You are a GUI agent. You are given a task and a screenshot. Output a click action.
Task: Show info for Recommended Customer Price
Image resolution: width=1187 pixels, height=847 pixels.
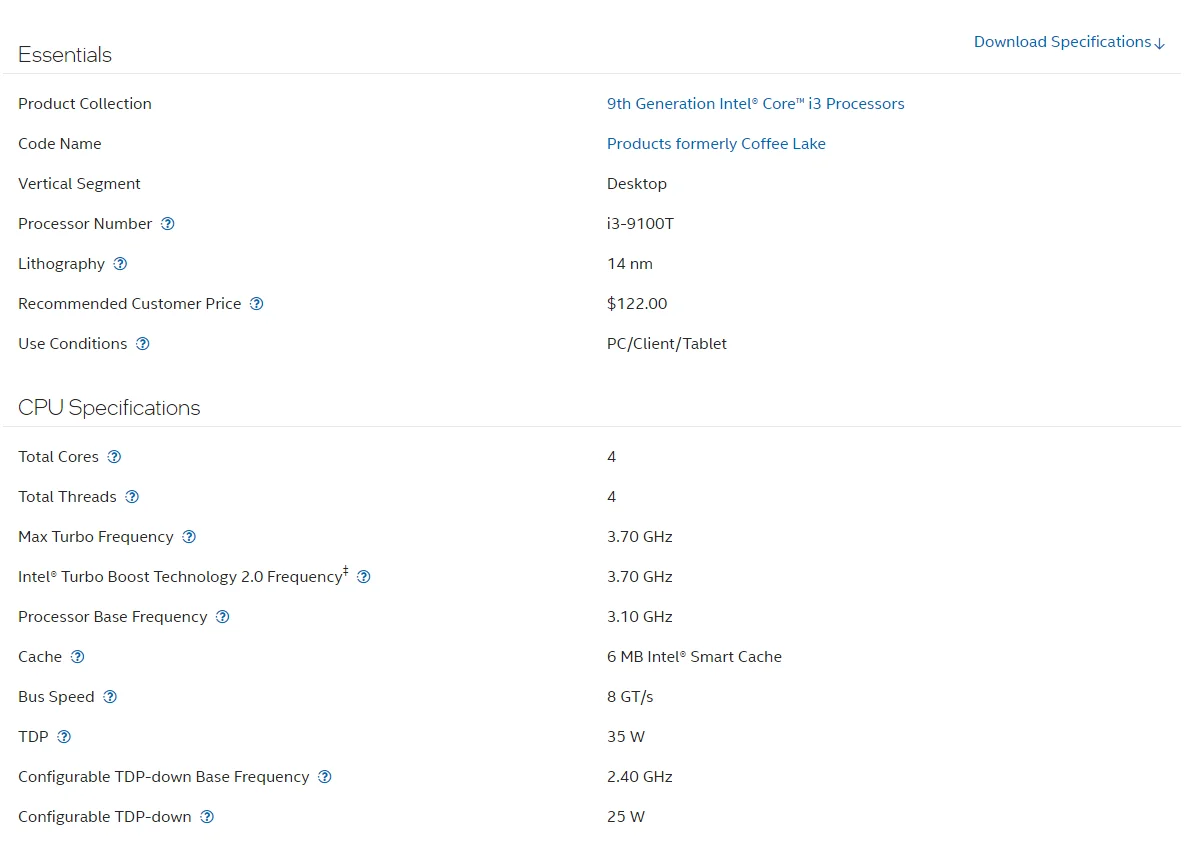pyautogui.click(x=256, y=304)
